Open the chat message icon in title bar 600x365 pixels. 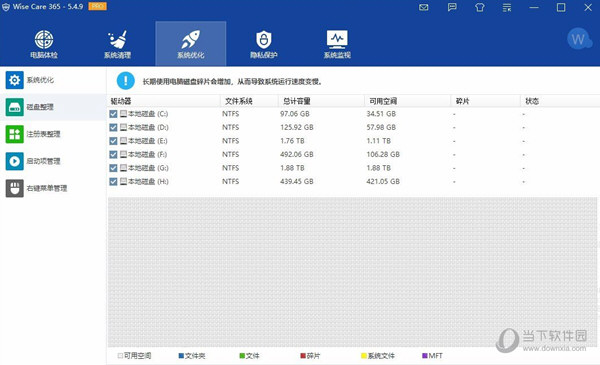pos(452,8)
